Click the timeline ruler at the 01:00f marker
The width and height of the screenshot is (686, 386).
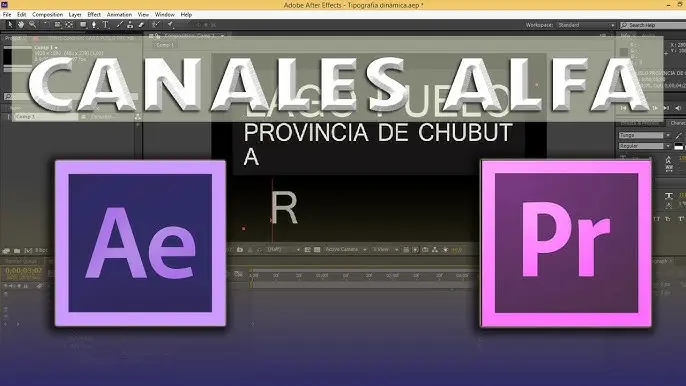(322, 275)
